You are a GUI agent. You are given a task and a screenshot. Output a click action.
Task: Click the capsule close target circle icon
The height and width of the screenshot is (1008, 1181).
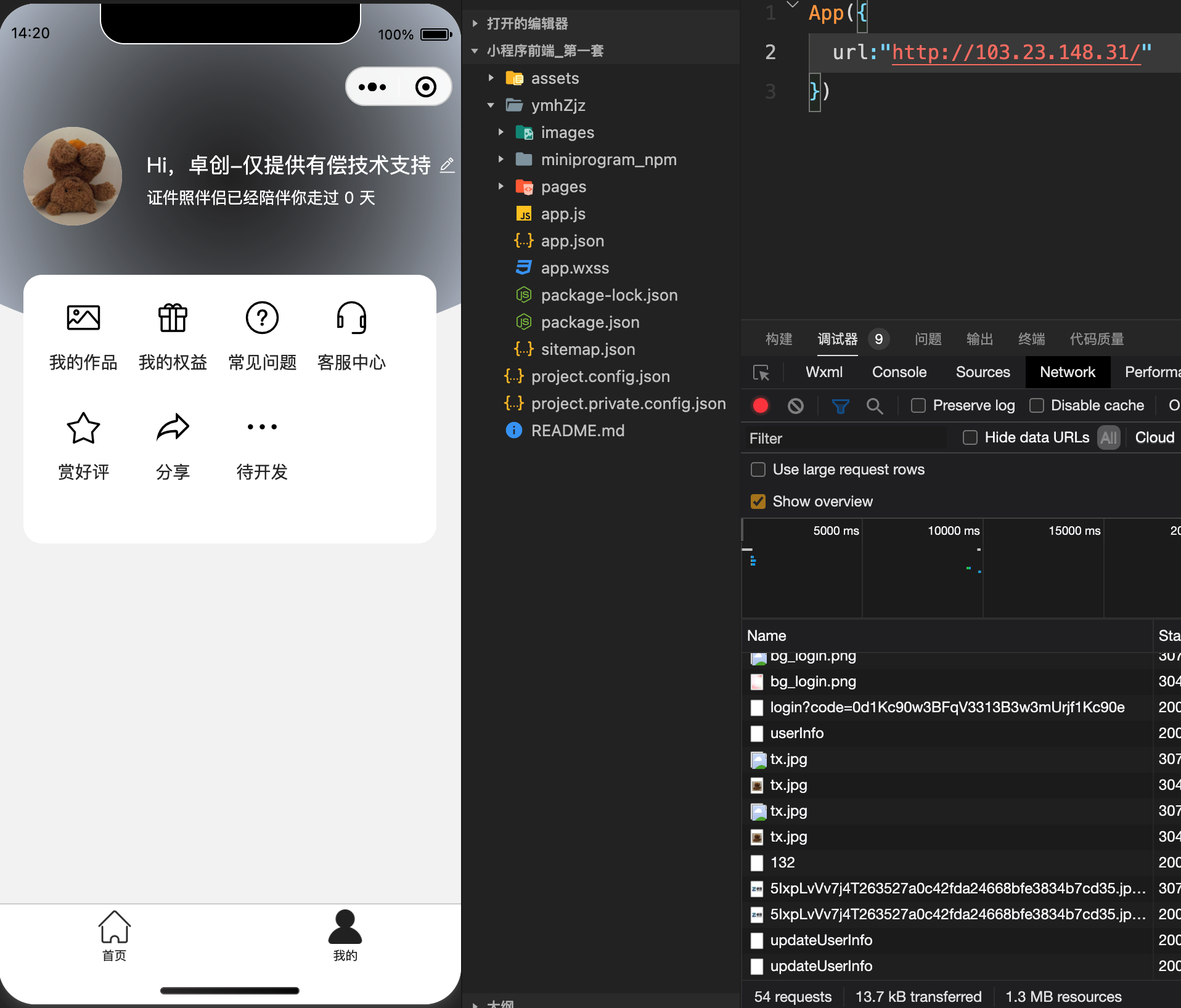[425, 87]
